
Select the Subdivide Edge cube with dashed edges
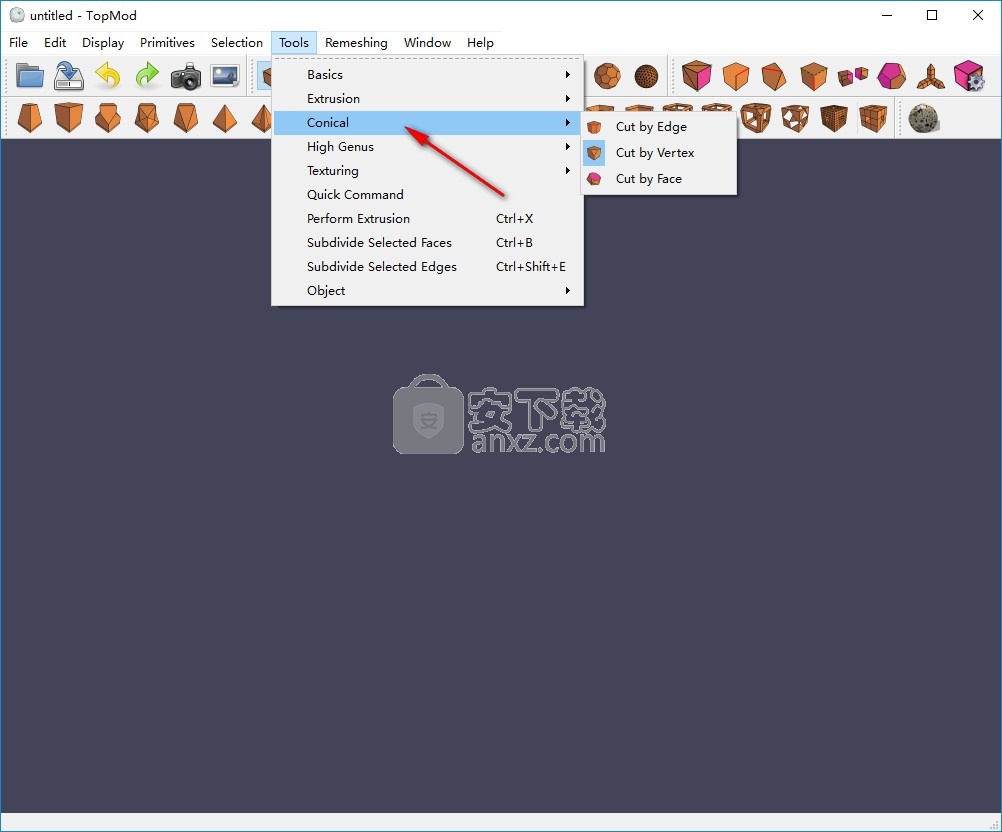click(x=813, y=76)
